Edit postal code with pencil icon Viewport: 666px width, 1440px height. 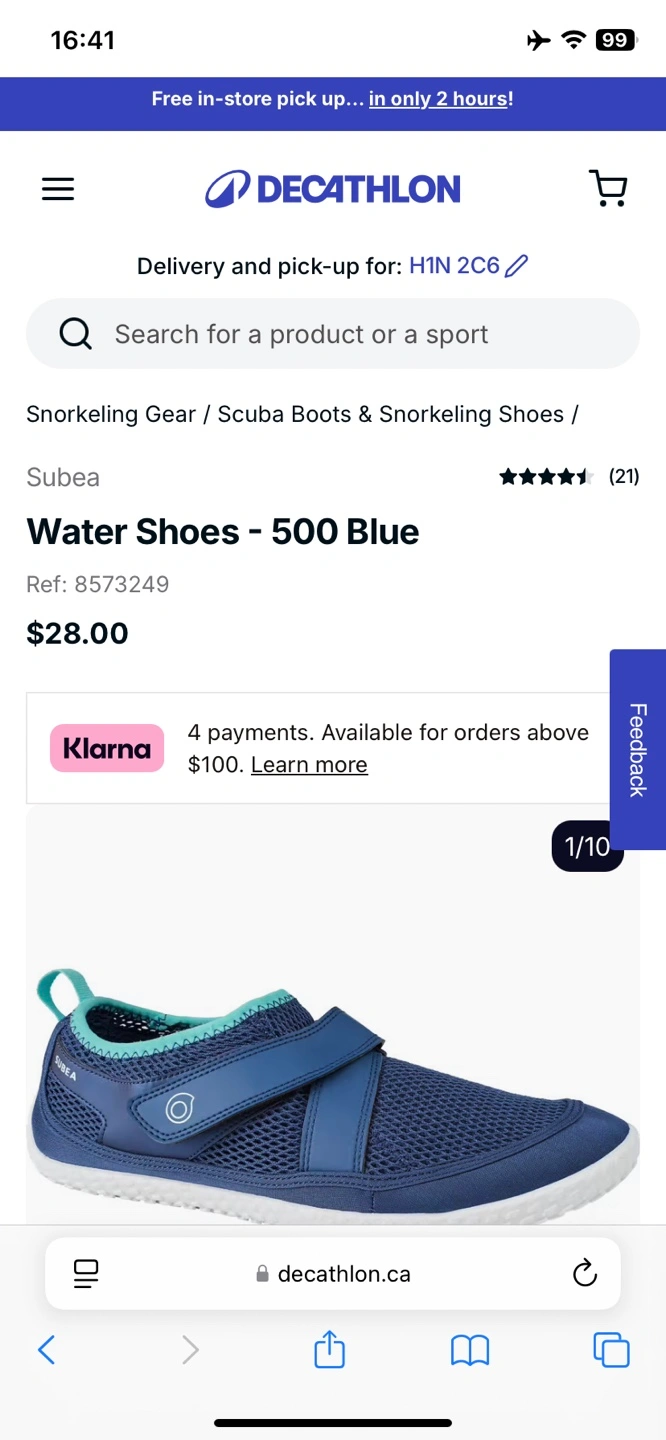click(516, 266)
